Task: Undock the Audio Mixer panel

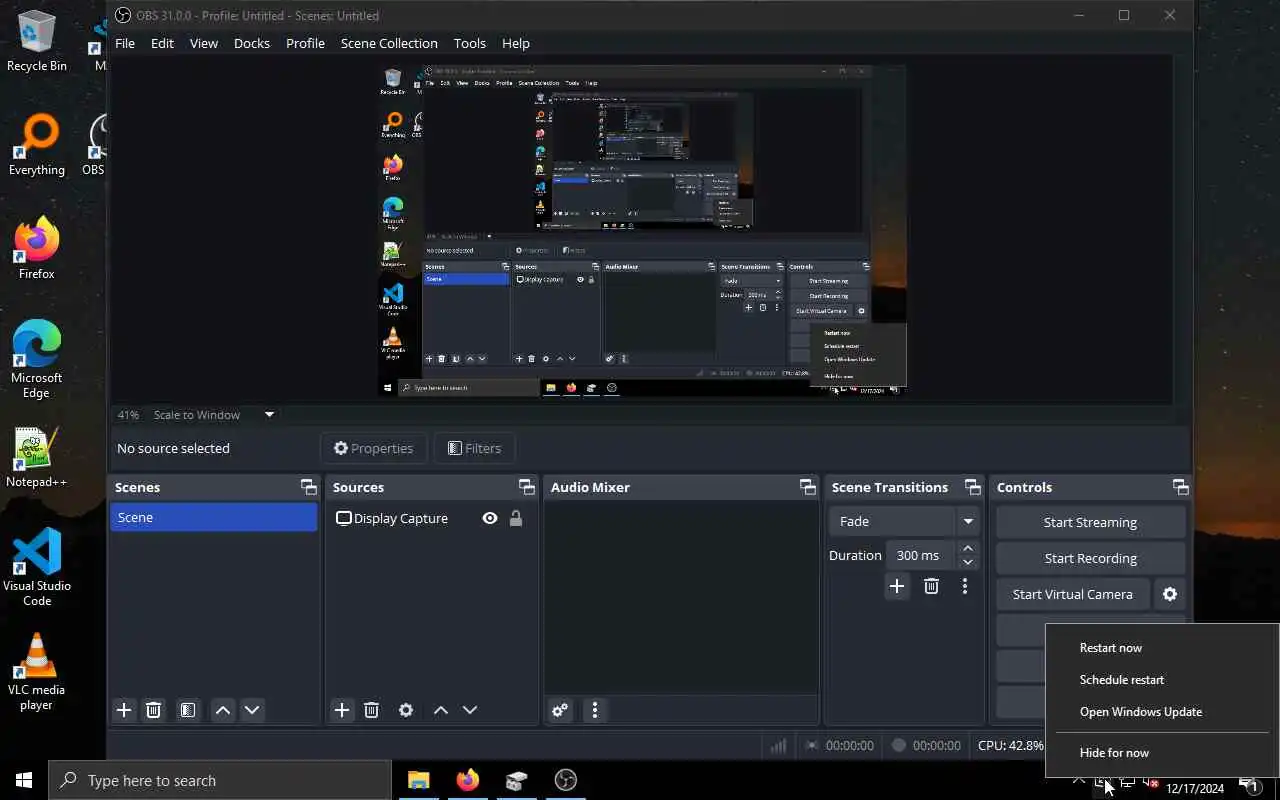Action: pos(808,487)
